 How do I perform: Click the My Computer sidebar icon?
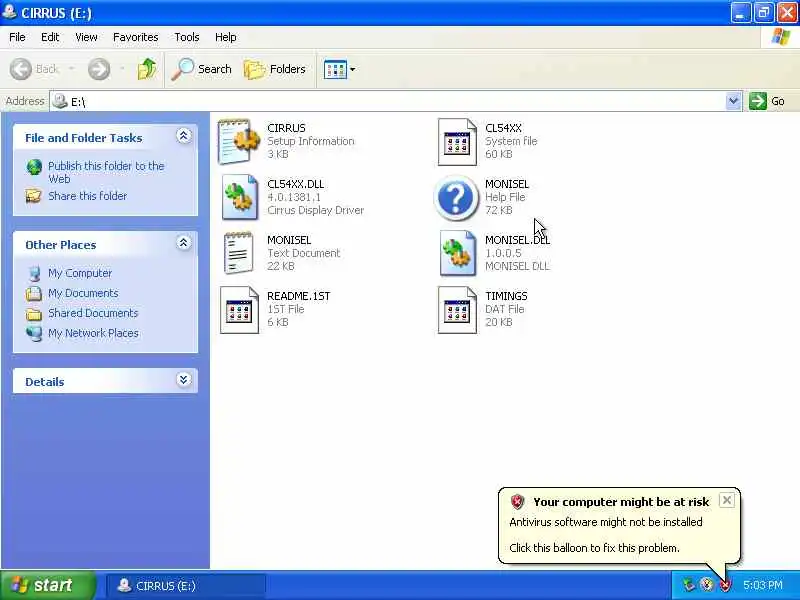tap(34, 273)
